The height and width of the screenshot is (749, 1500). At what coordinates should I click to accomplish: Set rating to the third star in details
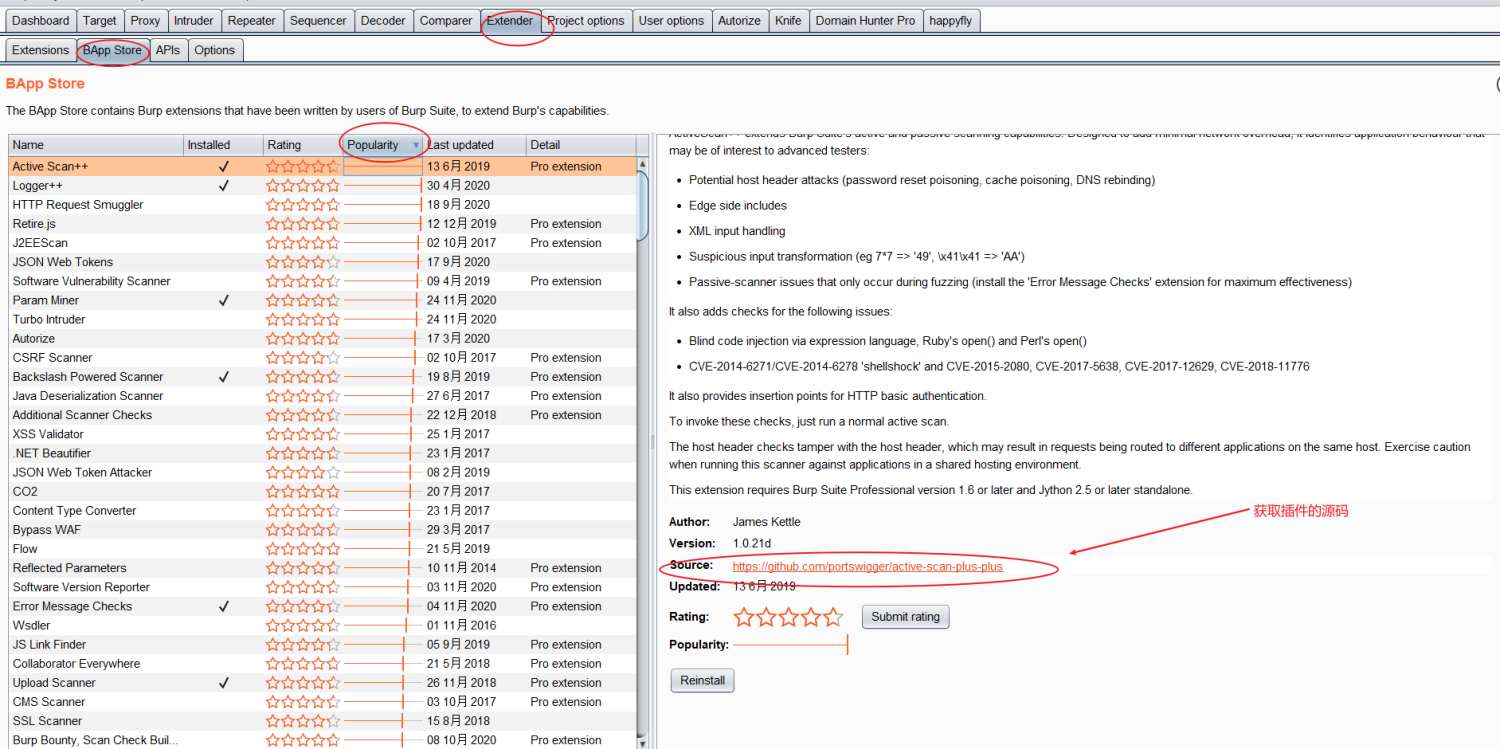tap(788, 617)
